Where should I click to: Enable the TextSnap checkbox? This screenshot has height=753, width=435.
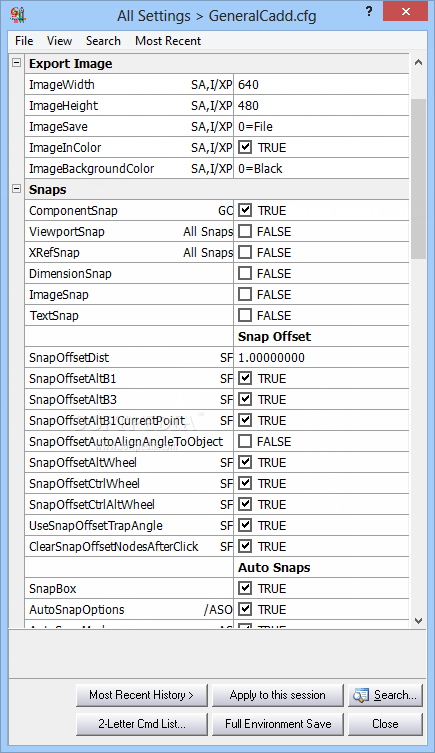pyautogui.click(x=245, y=316)
